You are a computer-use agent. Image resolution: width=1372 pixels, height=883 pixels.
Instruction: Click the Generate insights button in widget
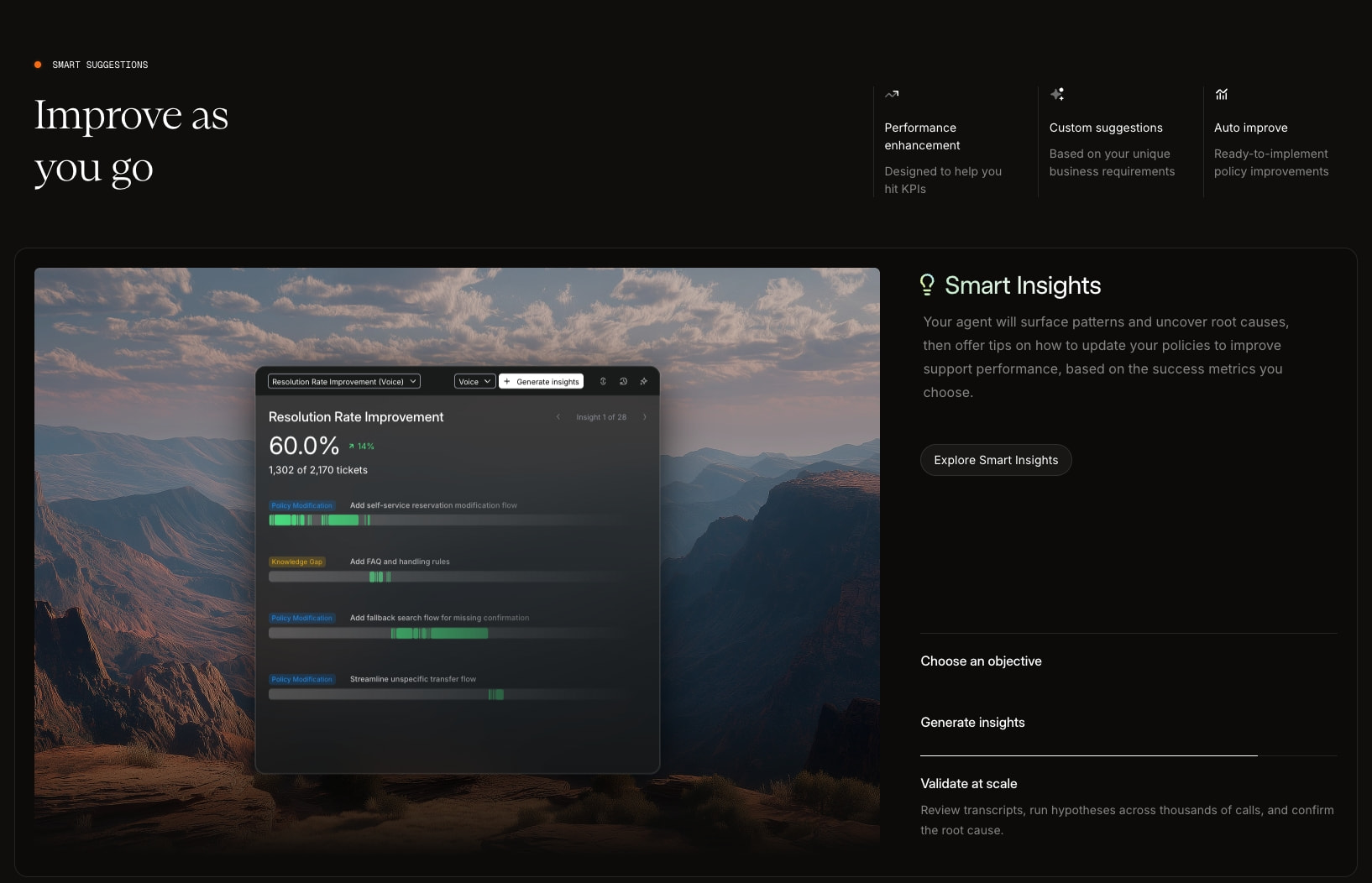coord(542,381)
